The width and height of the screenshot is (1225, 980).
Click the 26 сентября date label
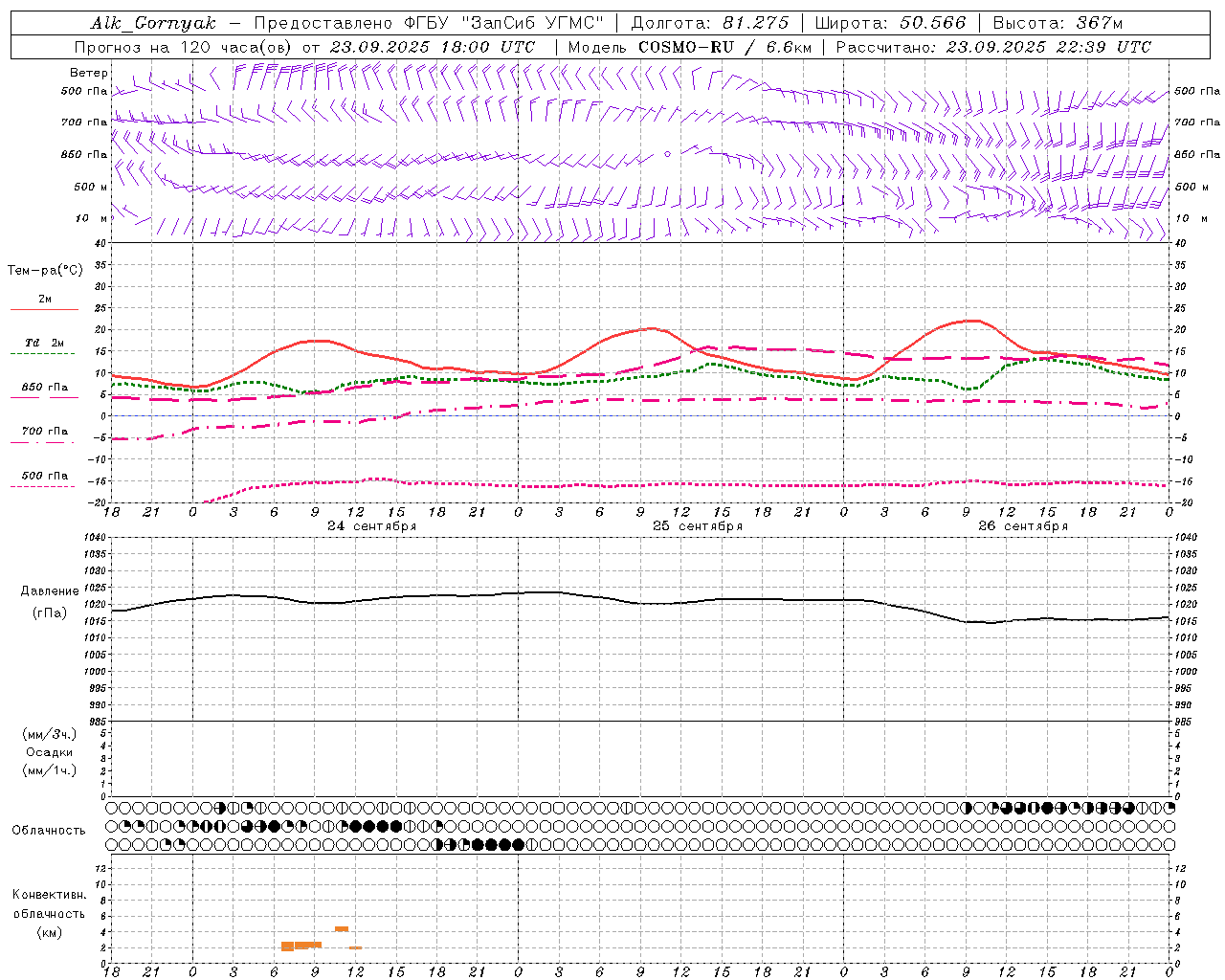tap(1023, 526)
